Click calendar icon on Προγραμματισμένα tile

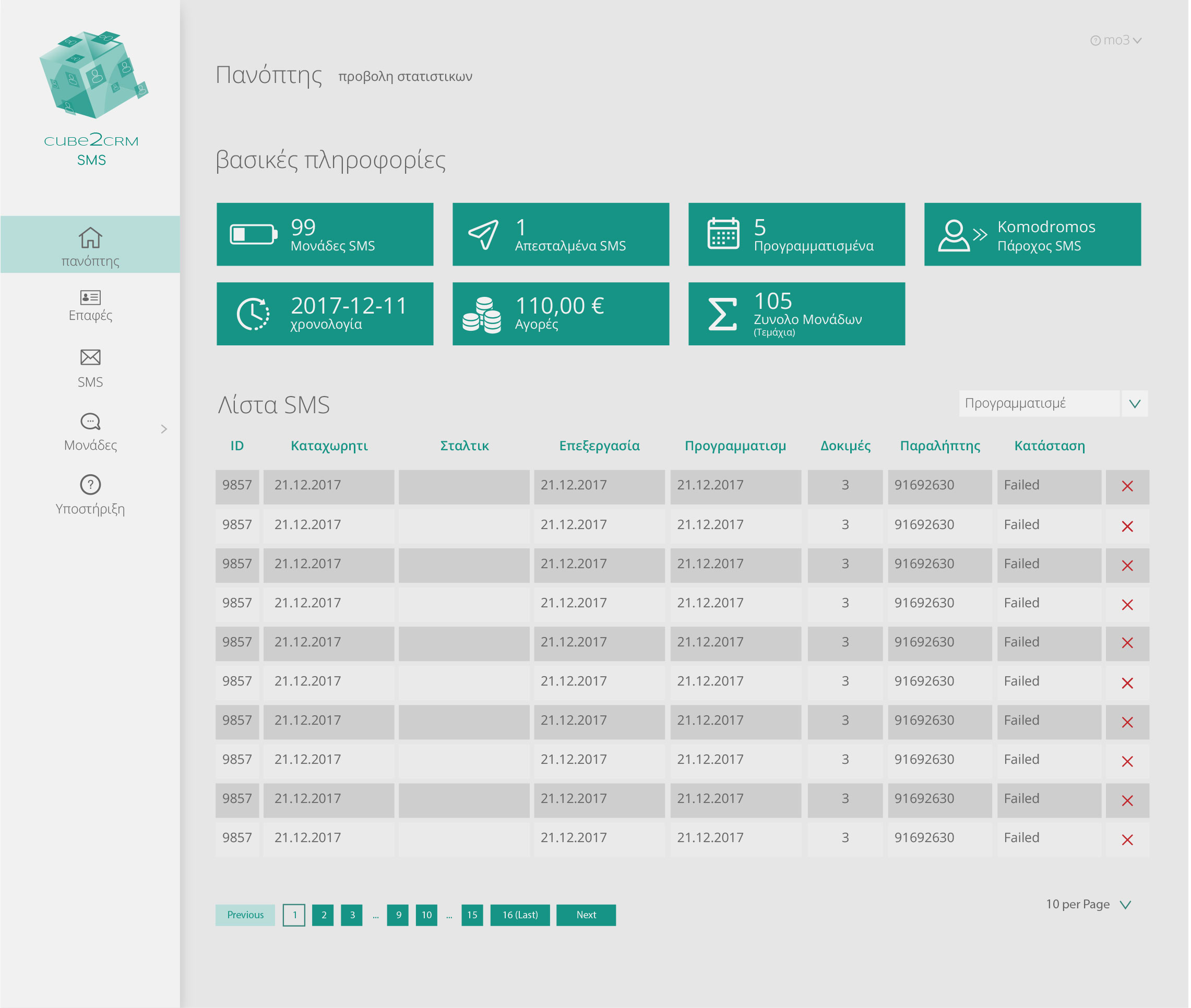723,234
